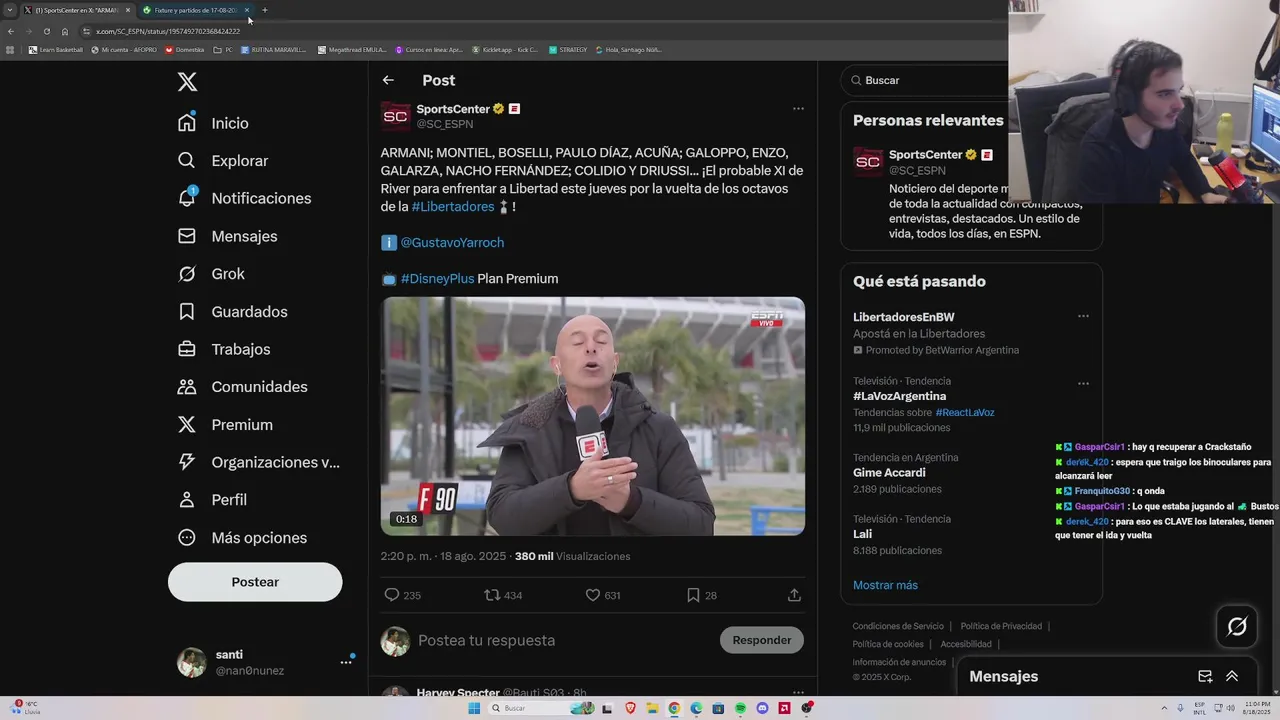Open Comunidades in the sidebar
The height and width of the screenshot is (720, 1280).
pos(242,387)
